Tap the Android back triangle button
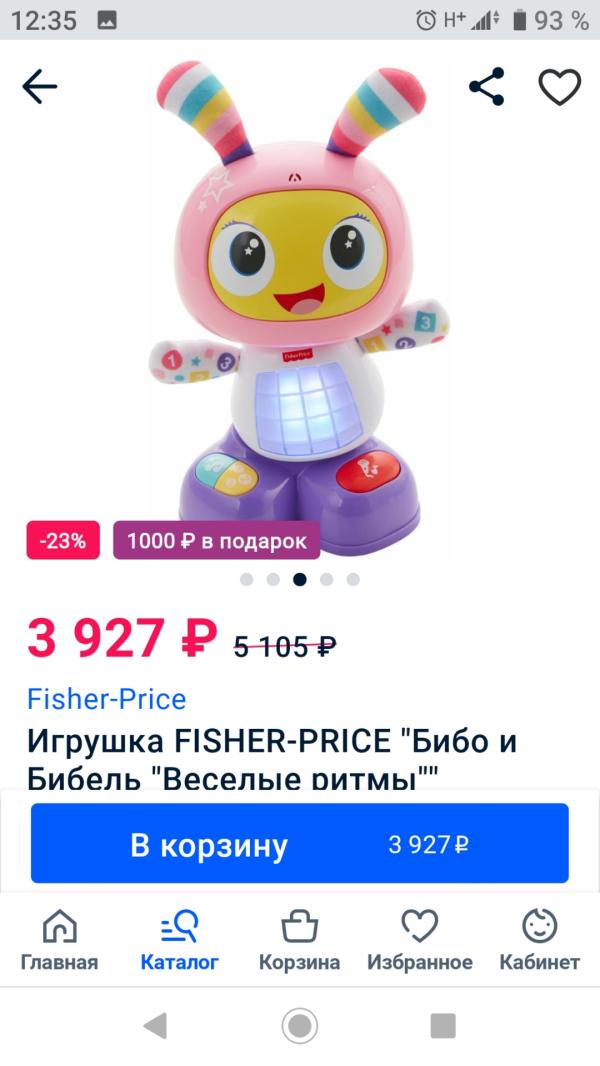Image resolution: width=600 pixels, height=1066 pixels. 156,1025
